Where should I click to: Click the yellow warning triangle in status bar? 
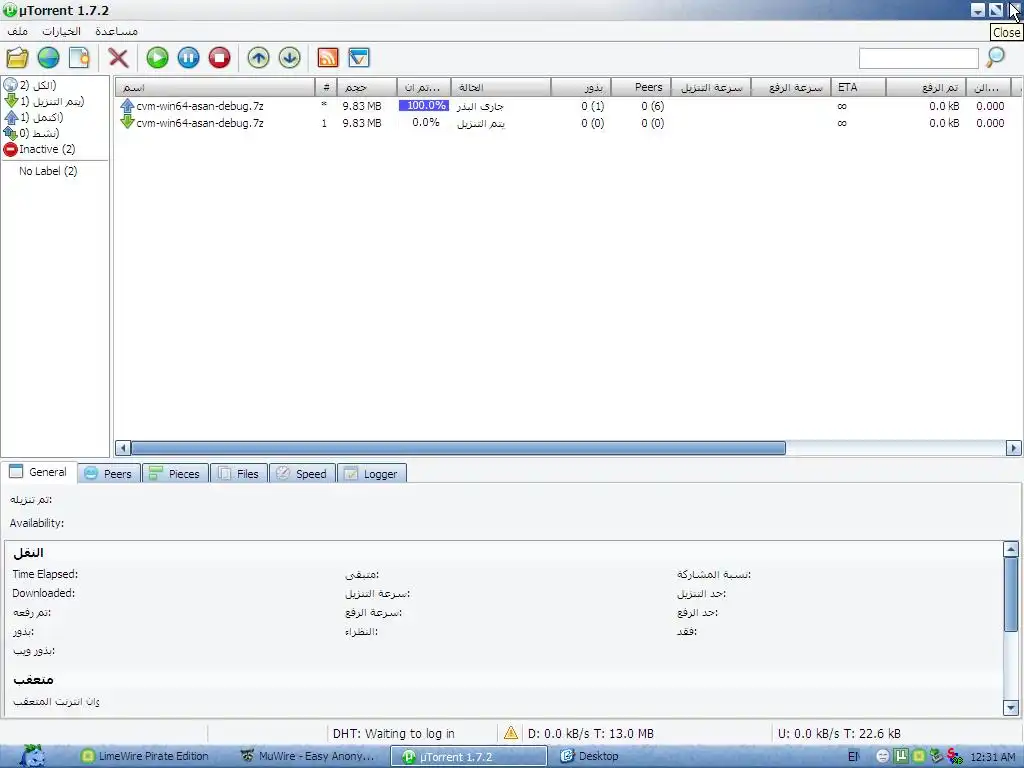pyautogui.click(x=511, y=733)
